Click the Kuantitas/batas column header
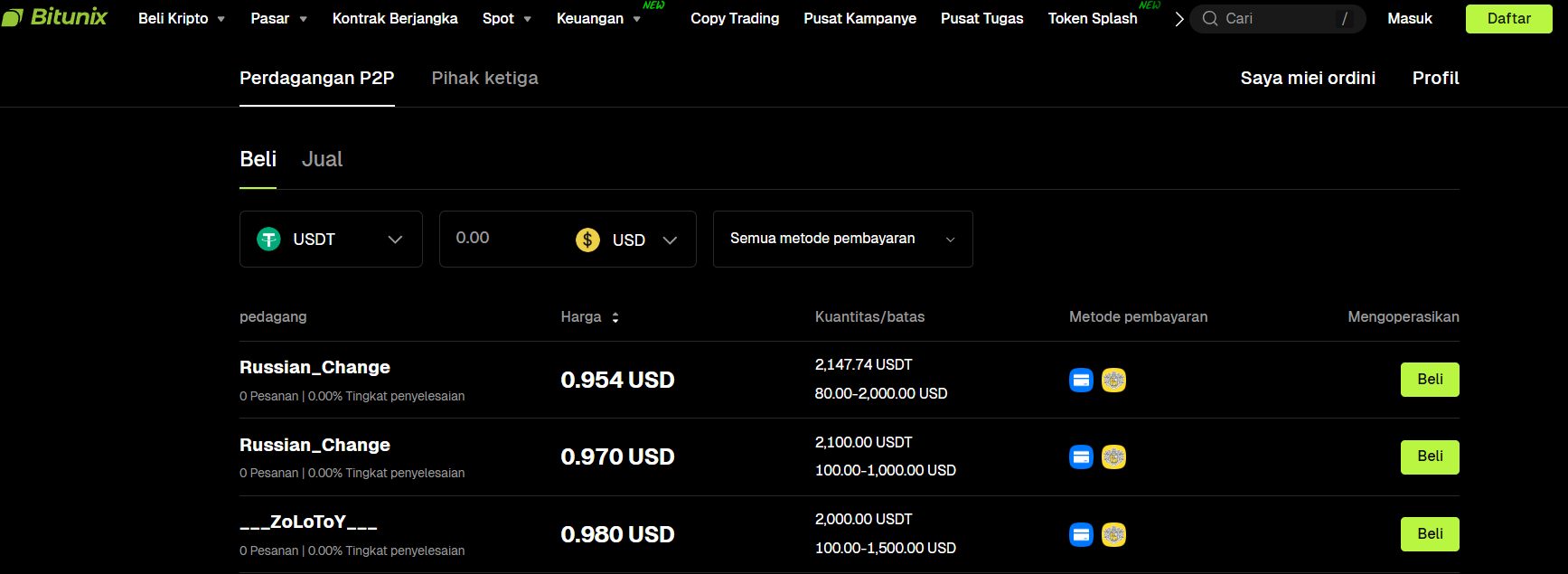The width and height of the screenshot is (1568, 574). click(869, 317)
